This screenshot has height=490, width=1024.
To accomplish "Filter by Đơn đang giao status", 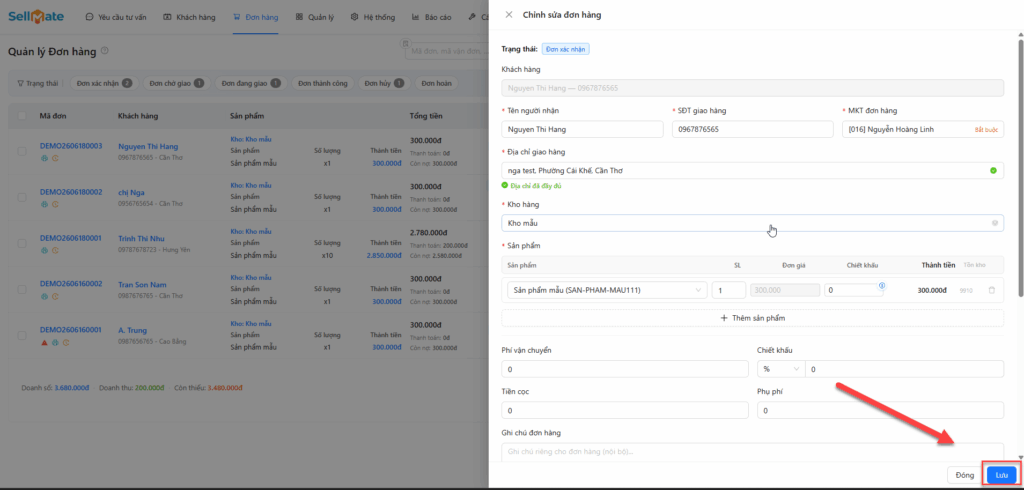I will pos(251,84).
